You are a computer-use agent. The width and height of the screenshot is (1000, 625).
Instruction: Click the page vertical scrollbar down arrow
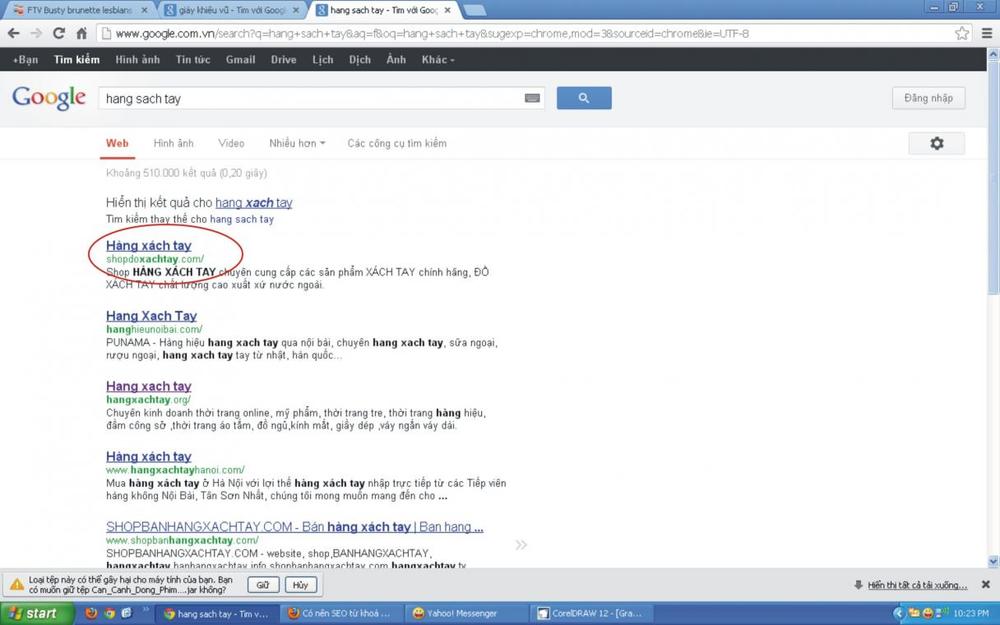click(993, 561)
